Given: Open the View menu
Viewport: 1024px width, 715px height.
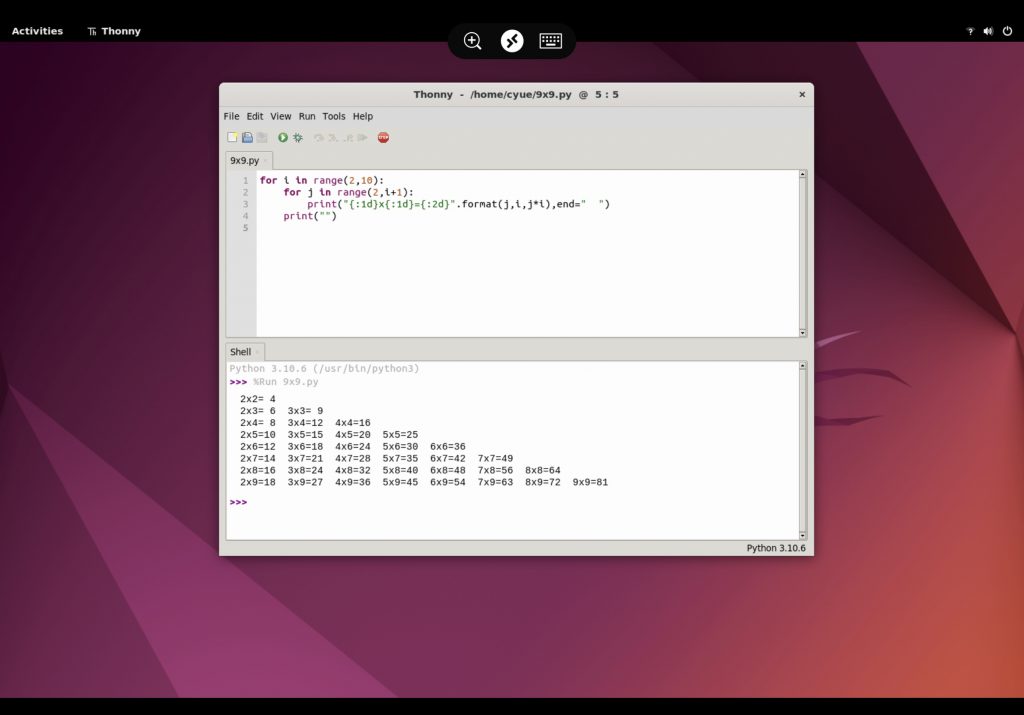Looking at the screenshot, I should 281,116.
